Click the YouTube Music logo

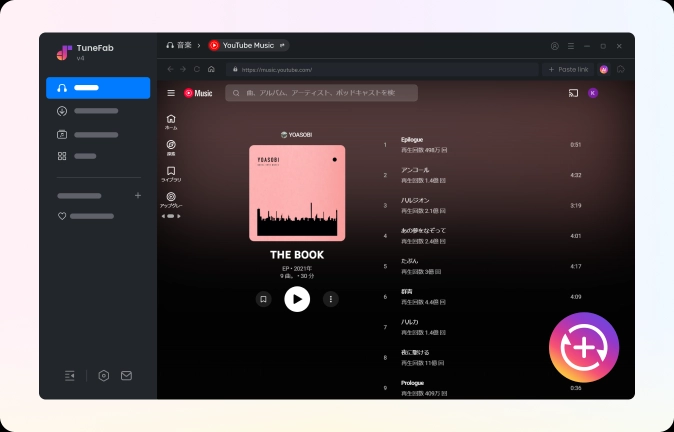pyautogui.click(x=198, y=93)
